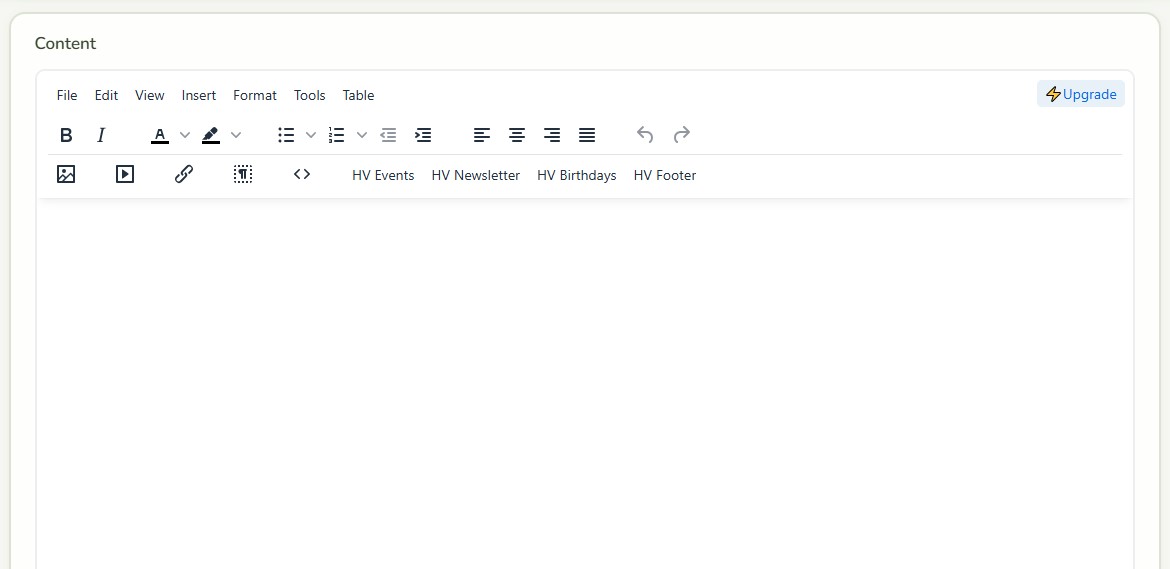Insert a hyperlink
1170x569 pixels.
[184, 175]
